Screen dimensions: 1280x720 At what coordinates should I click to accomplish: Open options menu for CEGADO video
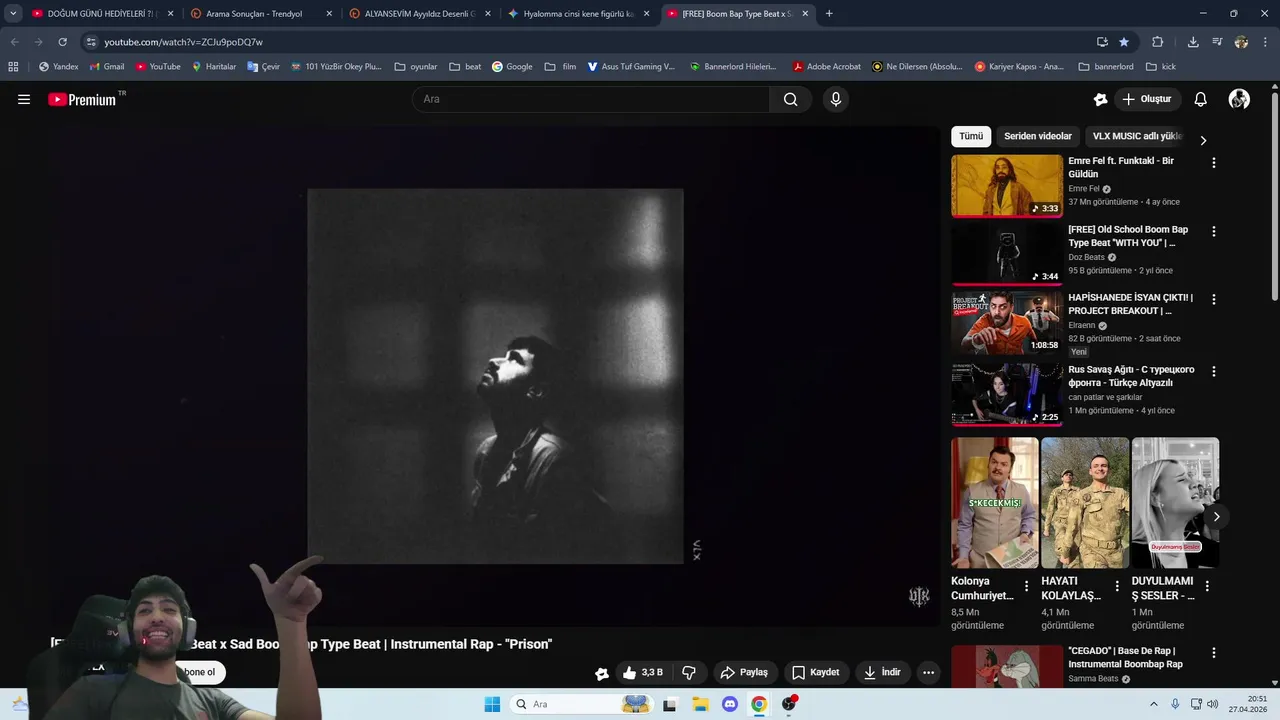[x=1214, y=652]
